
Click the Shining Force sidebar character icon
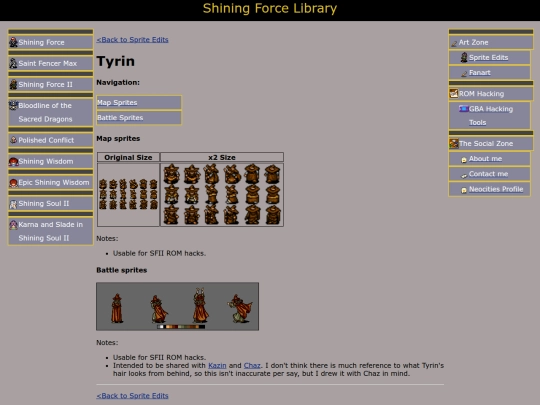[x=13, y=42]
